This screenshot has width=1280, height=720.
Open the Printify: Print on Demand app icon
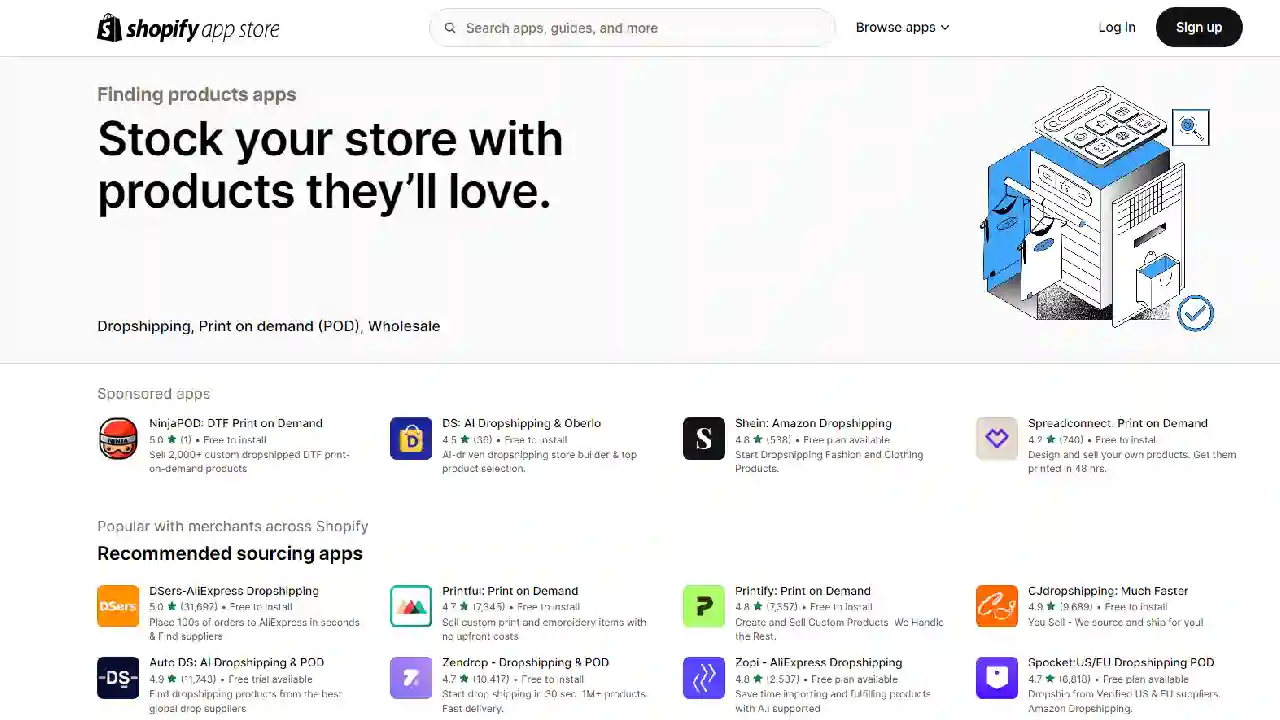click(x=704, y=606)
